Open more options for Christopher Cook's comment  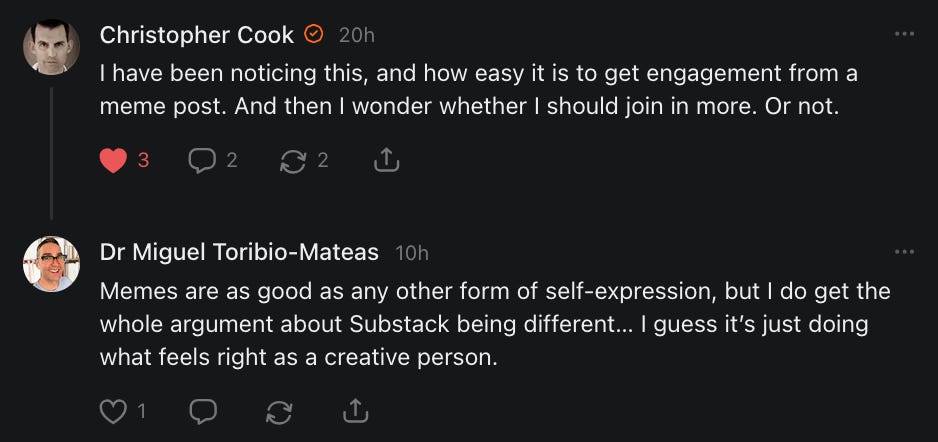click(904, 34)
